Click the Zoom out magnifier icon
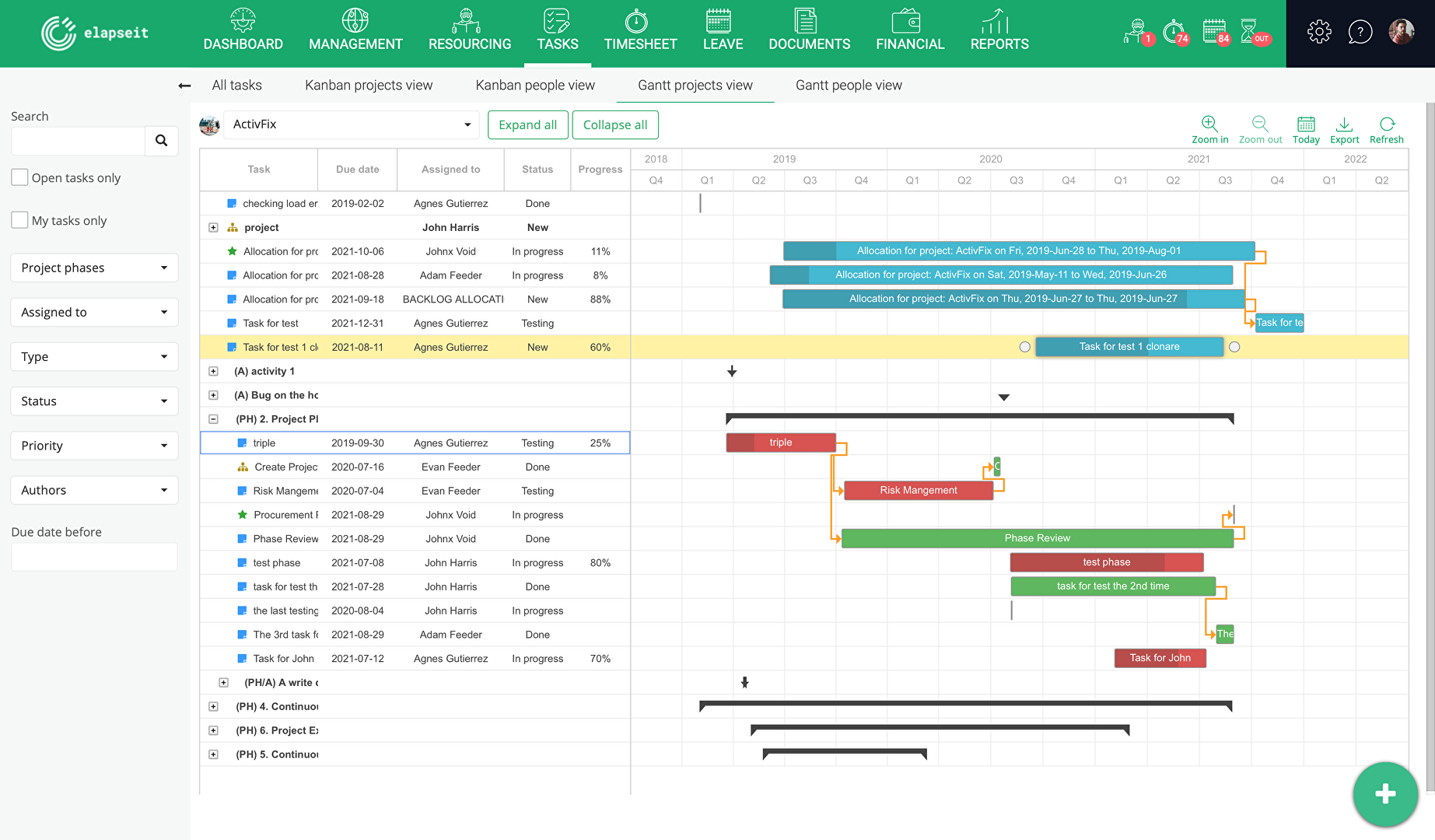1435x840 pixels. pyautogui.click(x=1260, y=124)
